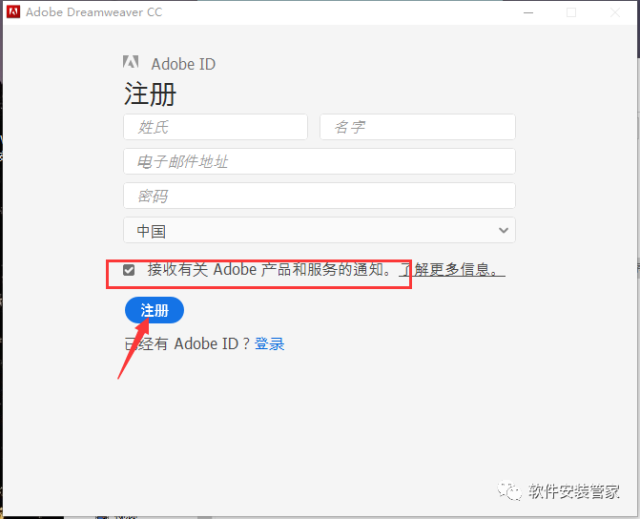
Task: Follow the 登录 sign-in link
Action: (x=270, y=344)
